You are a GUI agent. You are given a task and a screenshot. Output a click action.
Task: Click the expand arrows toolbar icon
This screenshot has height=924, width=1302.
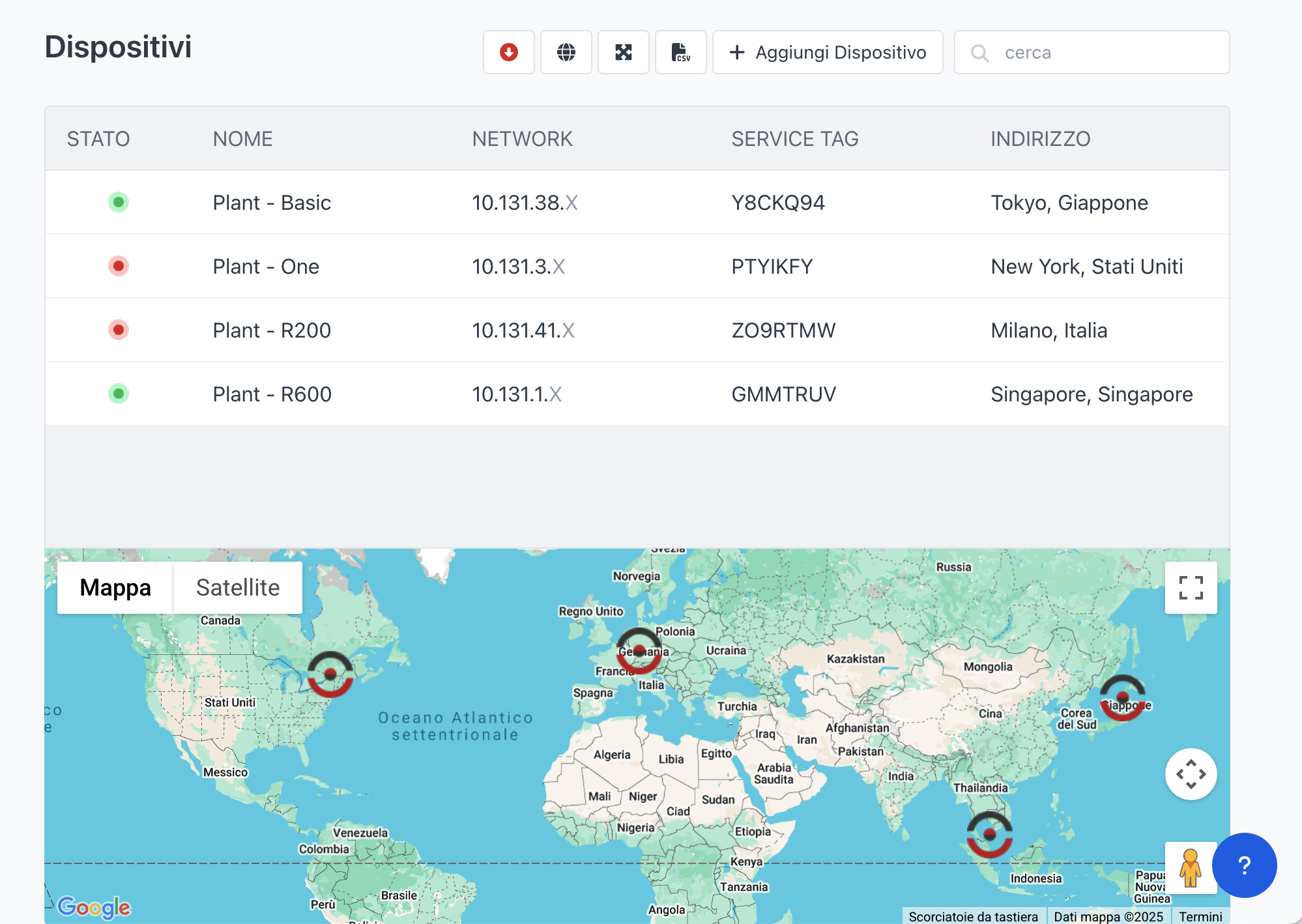(x=623, y=52)
